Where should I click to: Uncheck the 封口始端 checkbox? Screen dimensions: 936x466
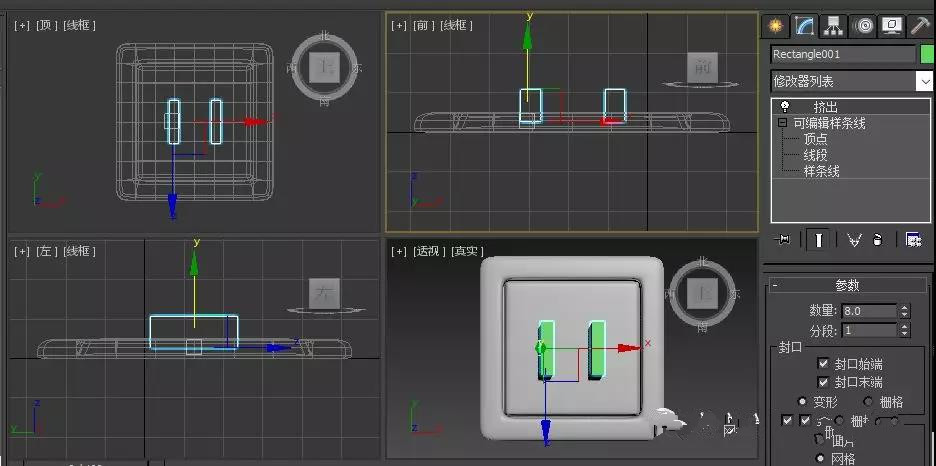(x=823, y=363)
